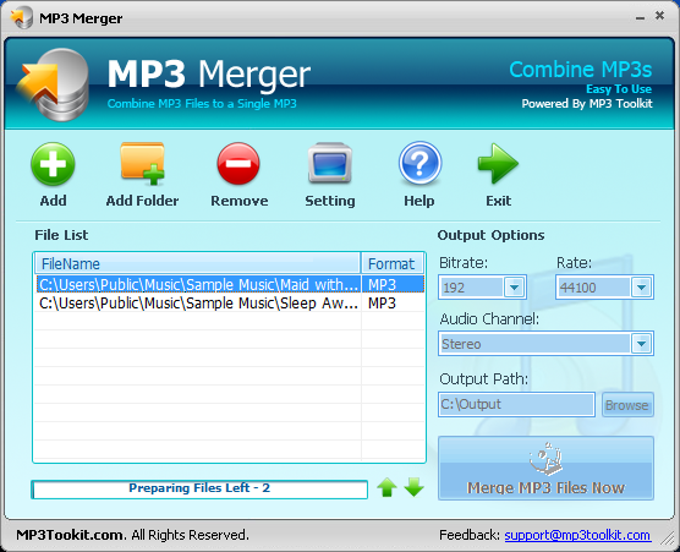Click the Powered By MP3 Toolkit text
The image size is (680, 552).
[x=587, y=104]
